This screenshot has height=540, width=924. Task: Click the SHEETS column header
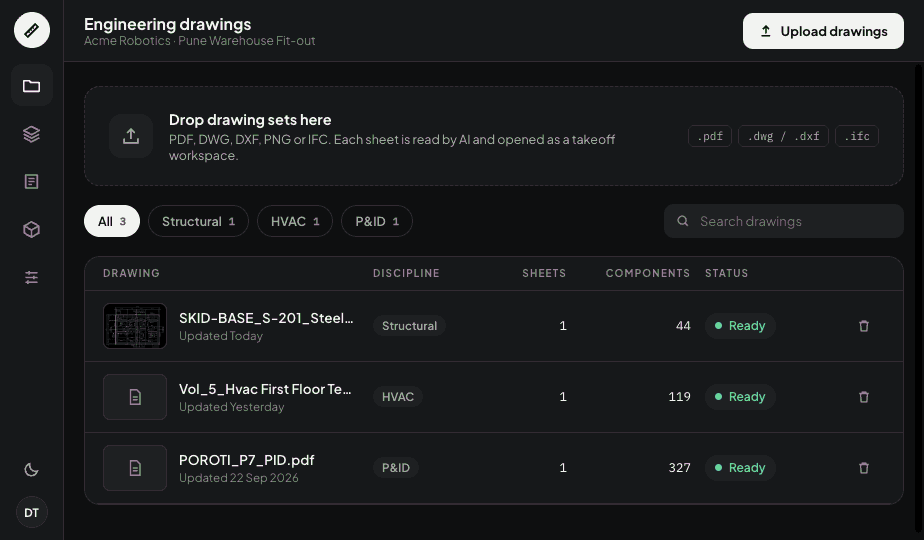coord(544,273)
